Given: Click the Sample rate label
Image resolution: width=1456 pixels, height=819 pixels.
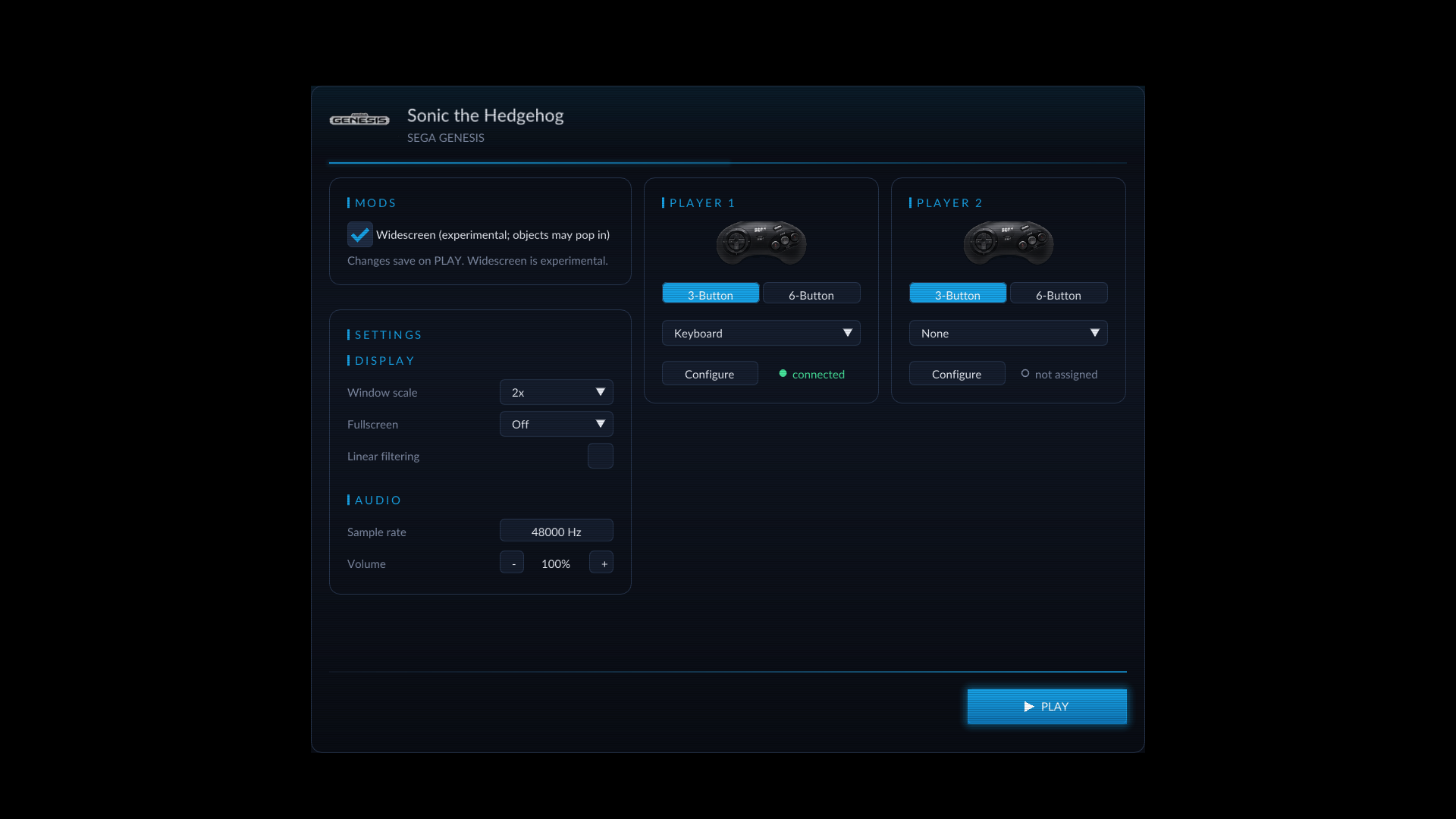Looking at the screenshot, I should click(377, 532).
